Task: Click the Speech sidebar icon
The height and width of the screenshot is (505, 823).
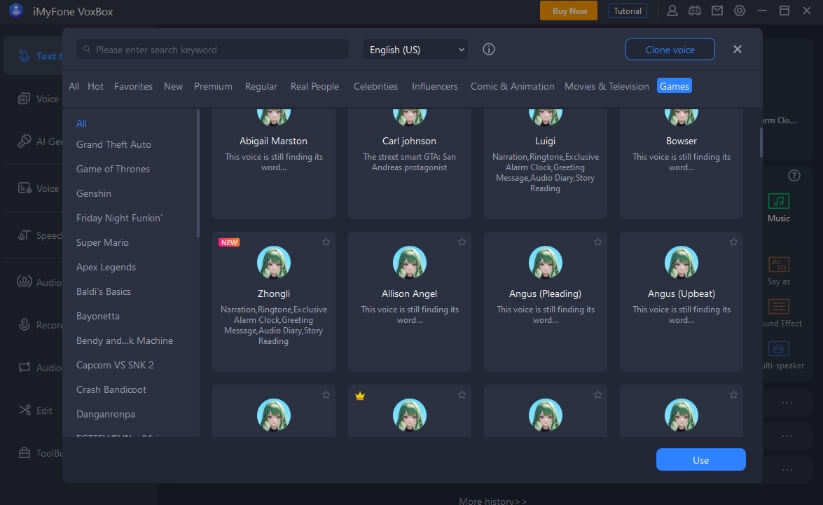Action: click(24, 235)
